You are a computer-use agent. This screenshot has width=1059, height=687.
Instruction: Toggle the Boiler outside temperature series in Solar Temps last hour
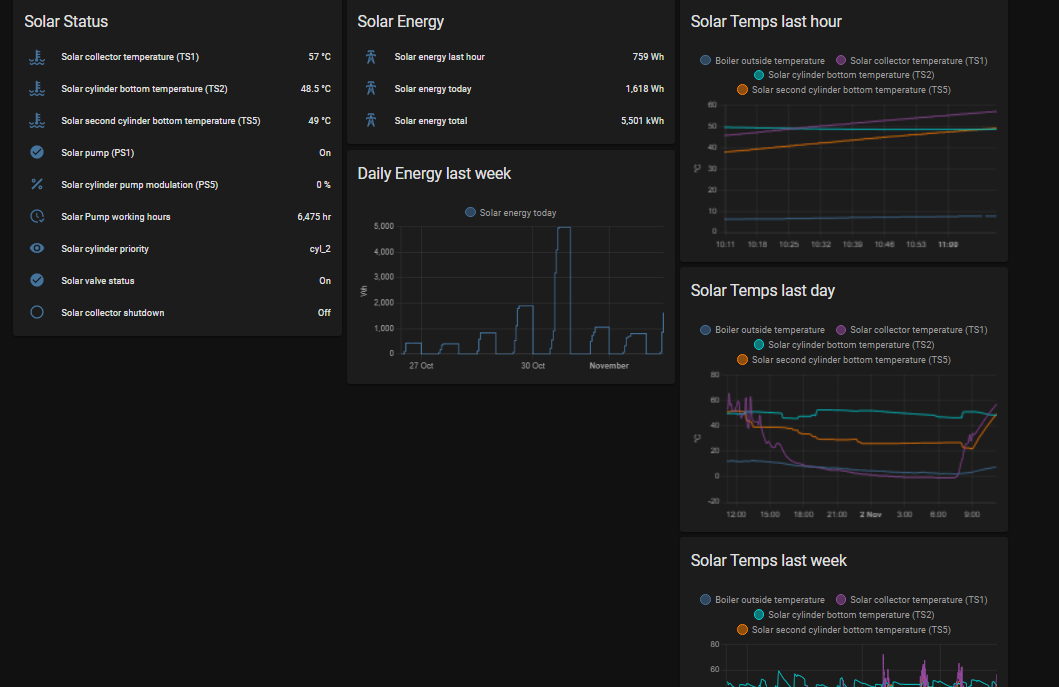pyautogui.click(x=770, y=60)
